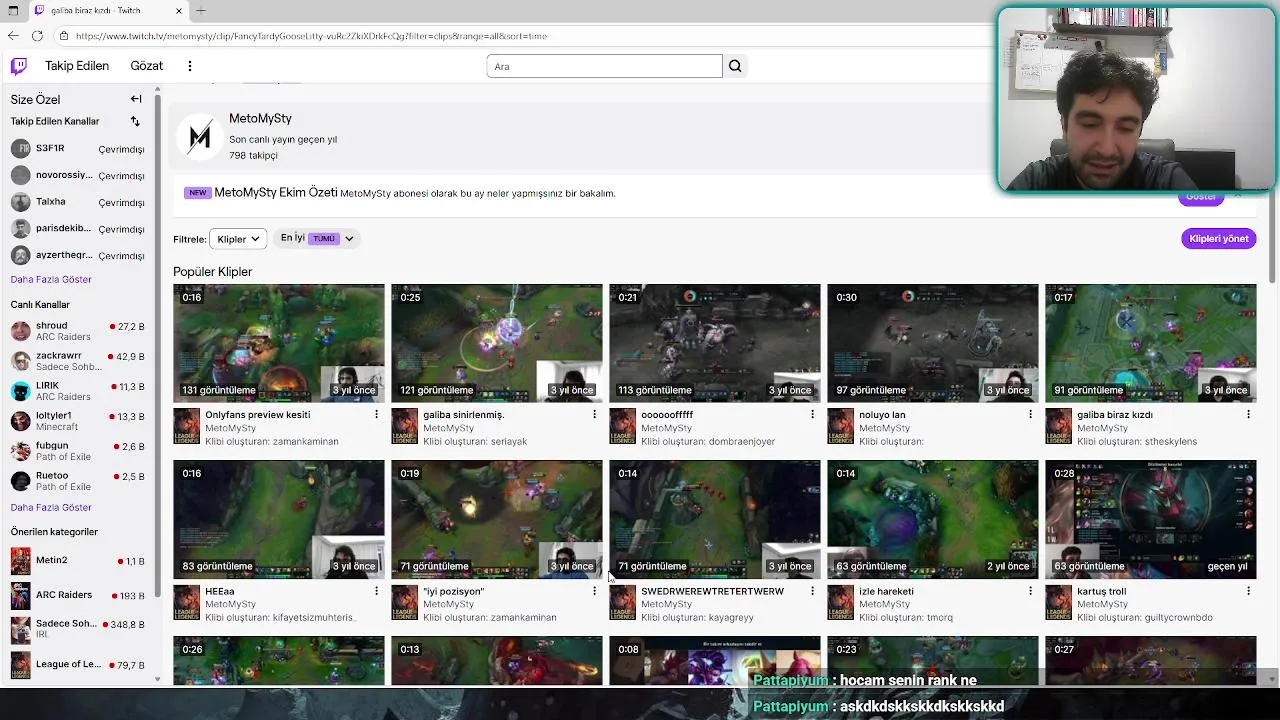The height and width of the screenshot is (720, 1280).
Task: Open options for HEEaa clip
Action: point(376,591)
